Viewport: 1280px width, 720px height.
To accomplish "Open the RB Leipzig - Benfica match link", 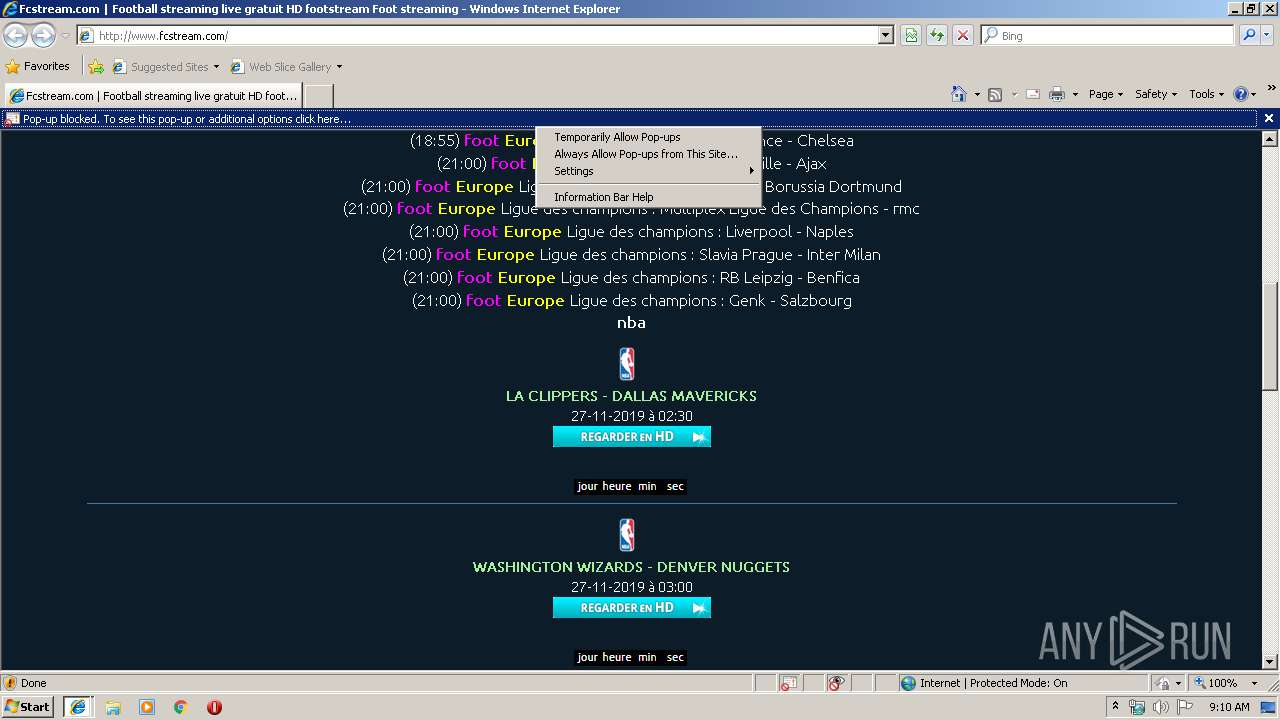I will (x=631, y=278).
